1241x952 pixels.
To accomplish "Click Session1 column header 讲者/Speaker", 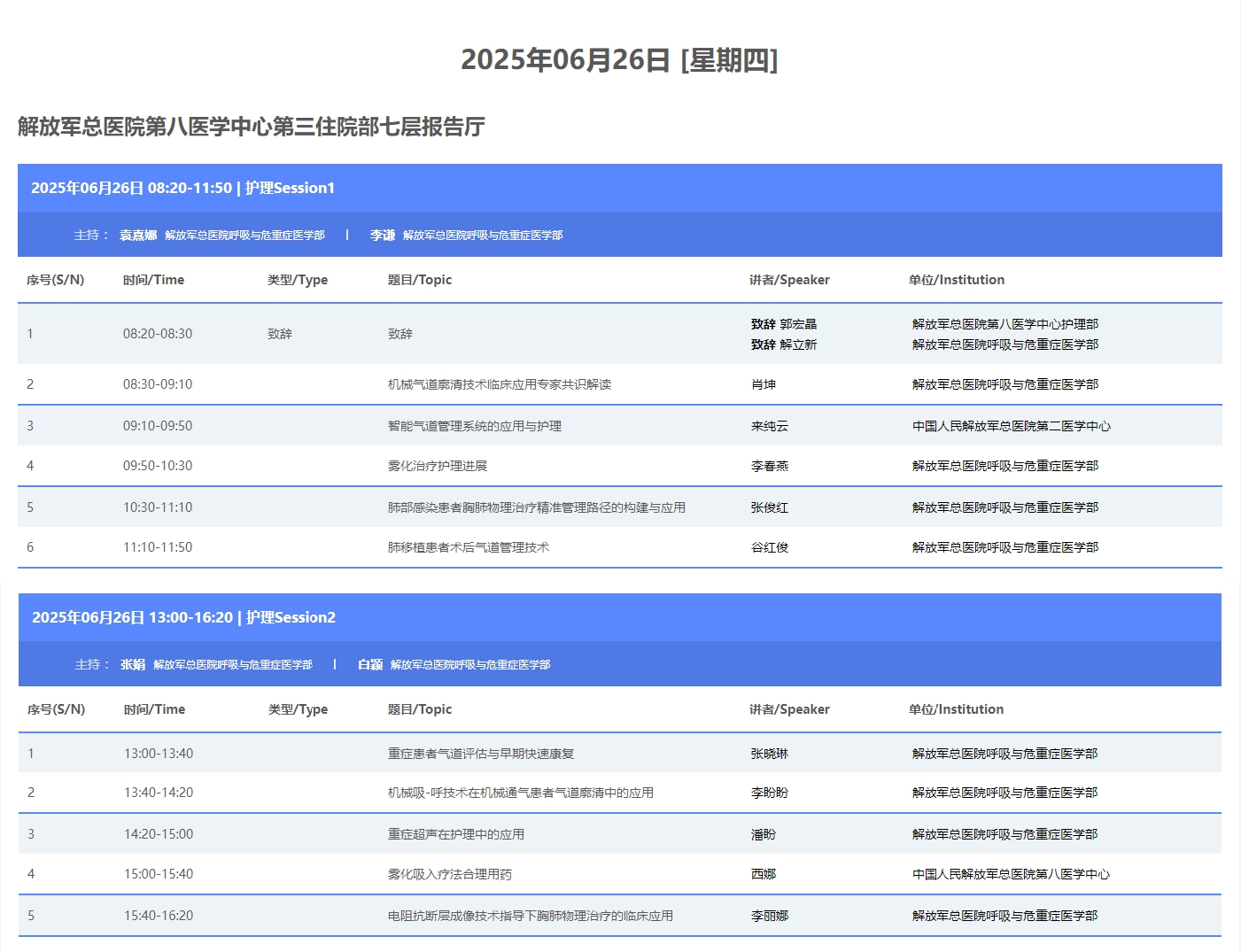I will click(x=789, y=280).
